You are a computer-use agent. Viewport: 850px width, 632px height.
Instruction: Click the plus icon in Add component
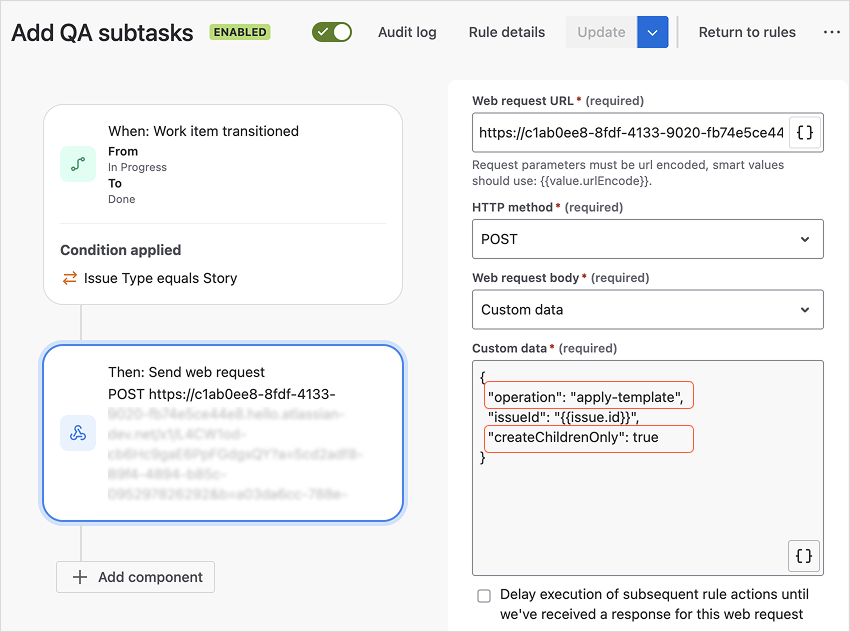point(78,577)
